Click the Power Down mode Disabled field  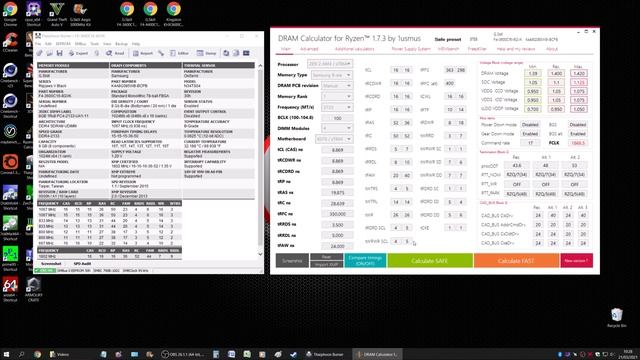pyautogui.click(x=530, y=124)
